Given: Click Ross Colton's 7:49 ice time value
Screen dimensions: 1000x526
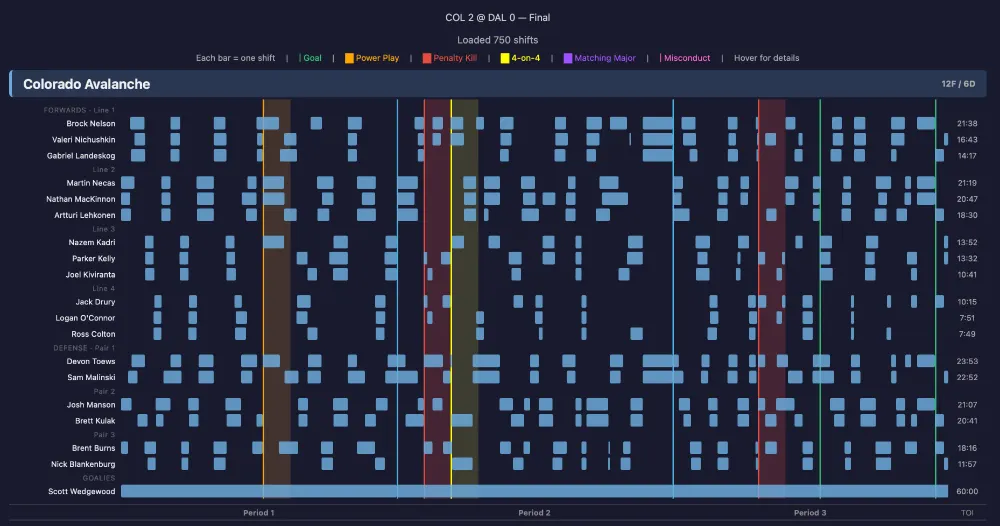Looking at the screenshot, I should pos(967,334).
